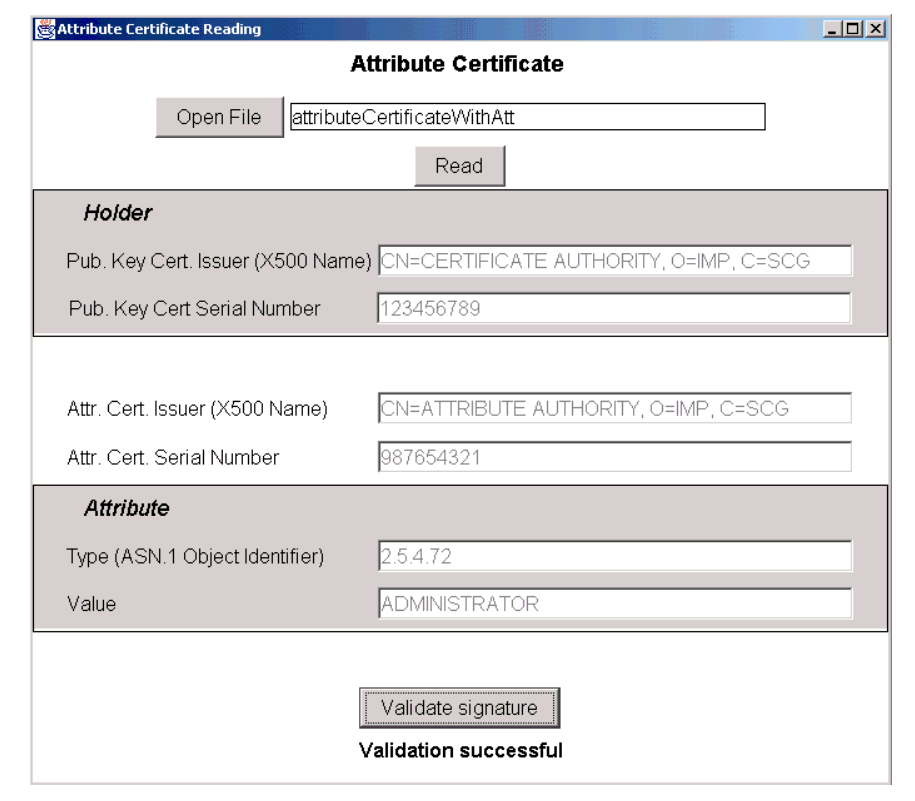Screen dimensions: 915x801
Task: Click the Validation successful status message
Action: (459, 751)
